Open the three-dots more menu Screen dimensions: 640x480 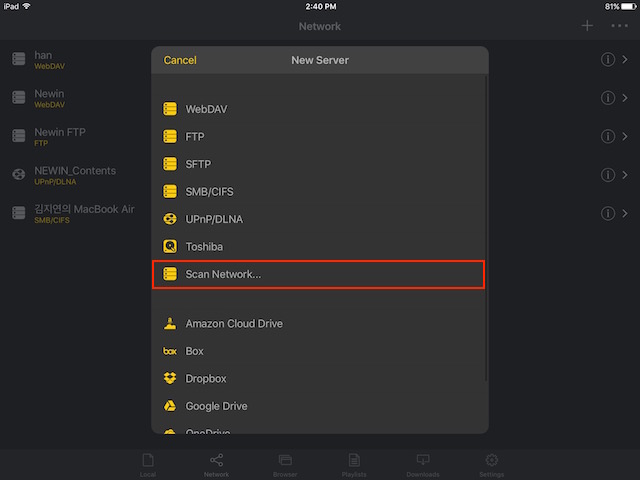click(619, 26)
